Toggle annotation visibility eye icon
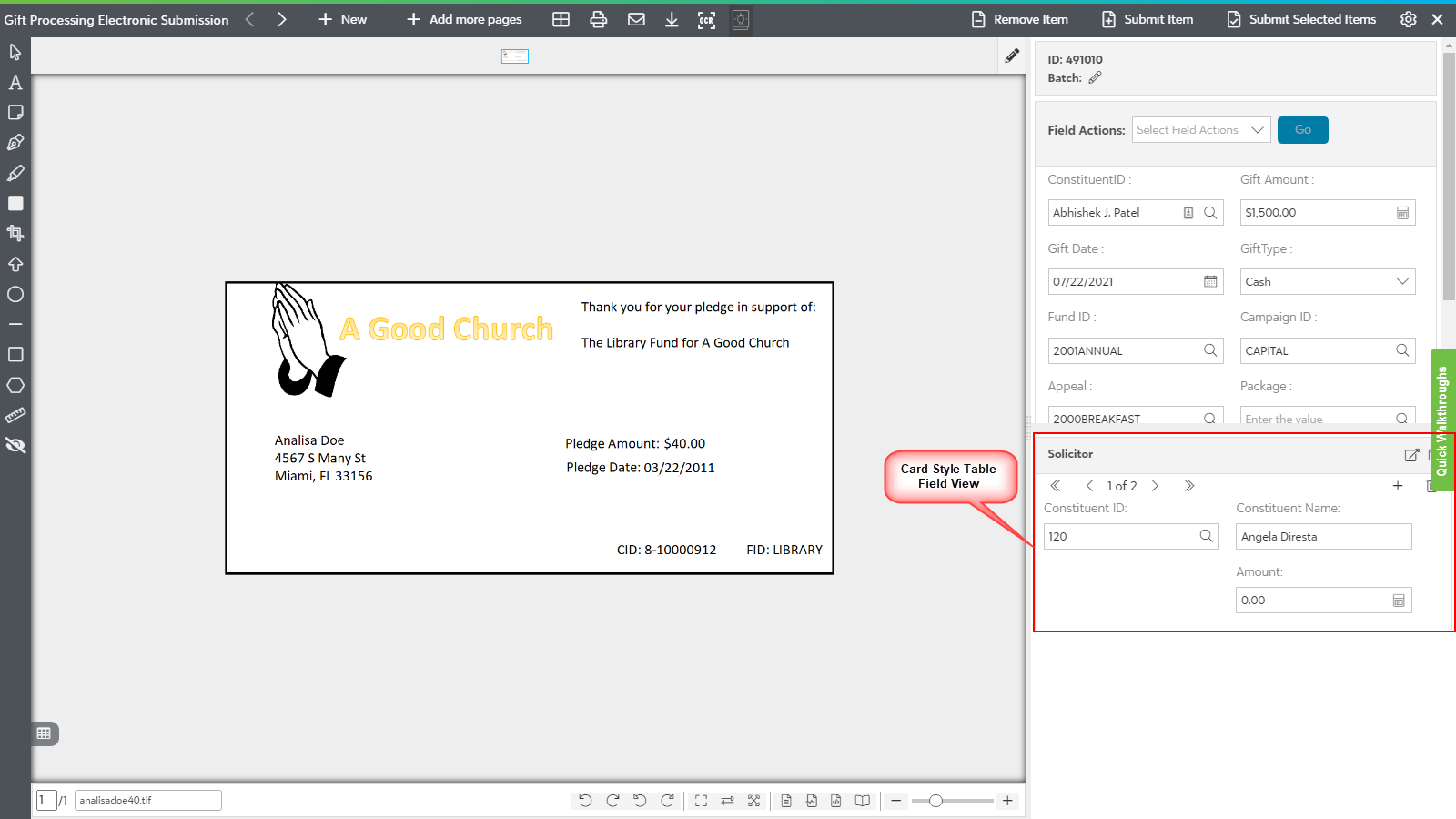Image resolution: width=1456 pixels, height=819 pixels. point(15,446)
